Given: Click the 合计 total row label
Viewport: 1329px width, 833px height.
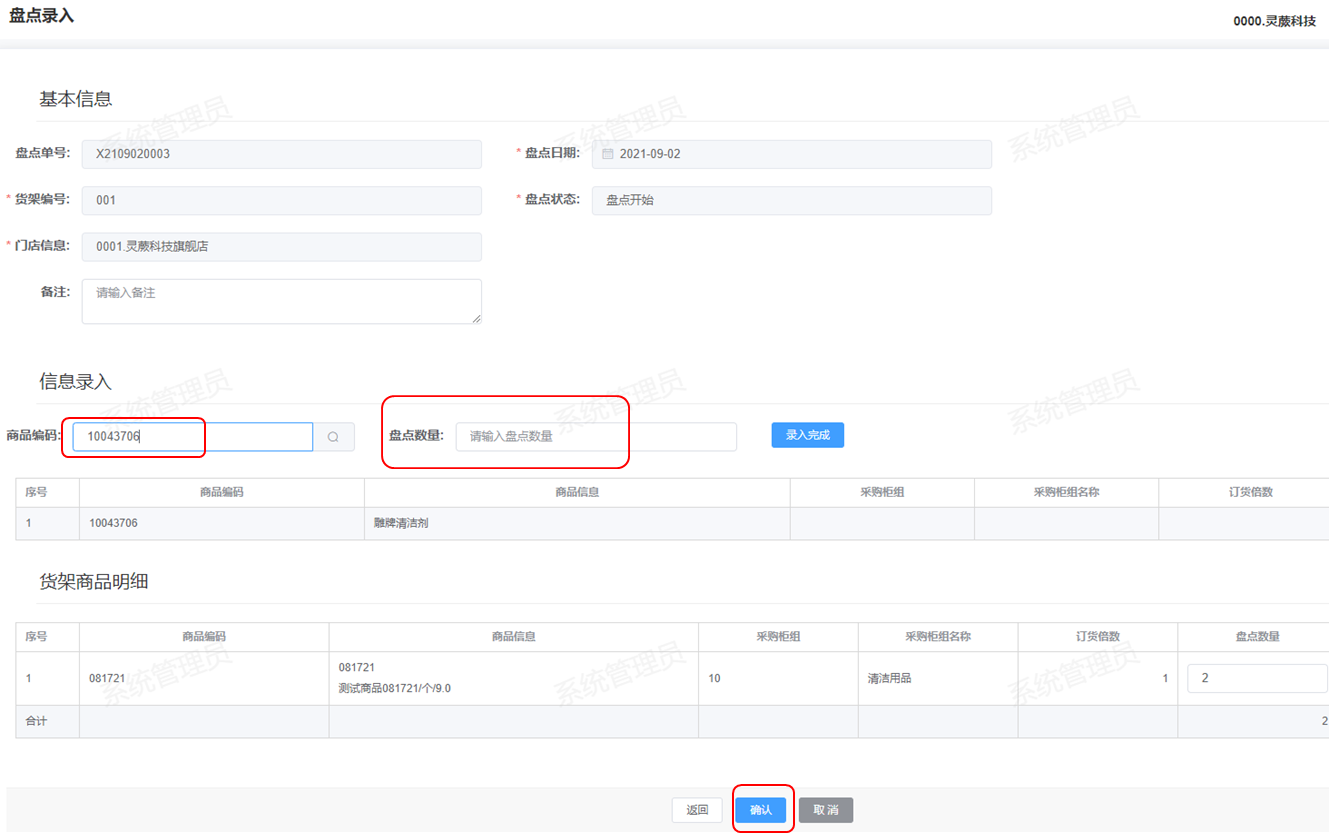Looking at the screenshot, I should pos(36,721).
